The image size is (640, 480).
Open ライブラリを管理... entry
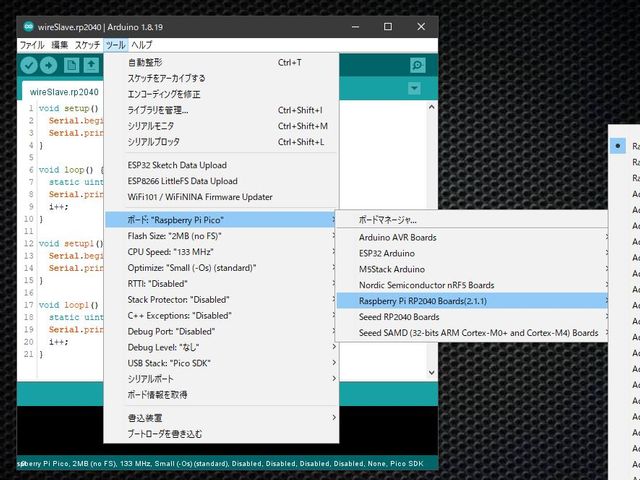tap(221, 110)
